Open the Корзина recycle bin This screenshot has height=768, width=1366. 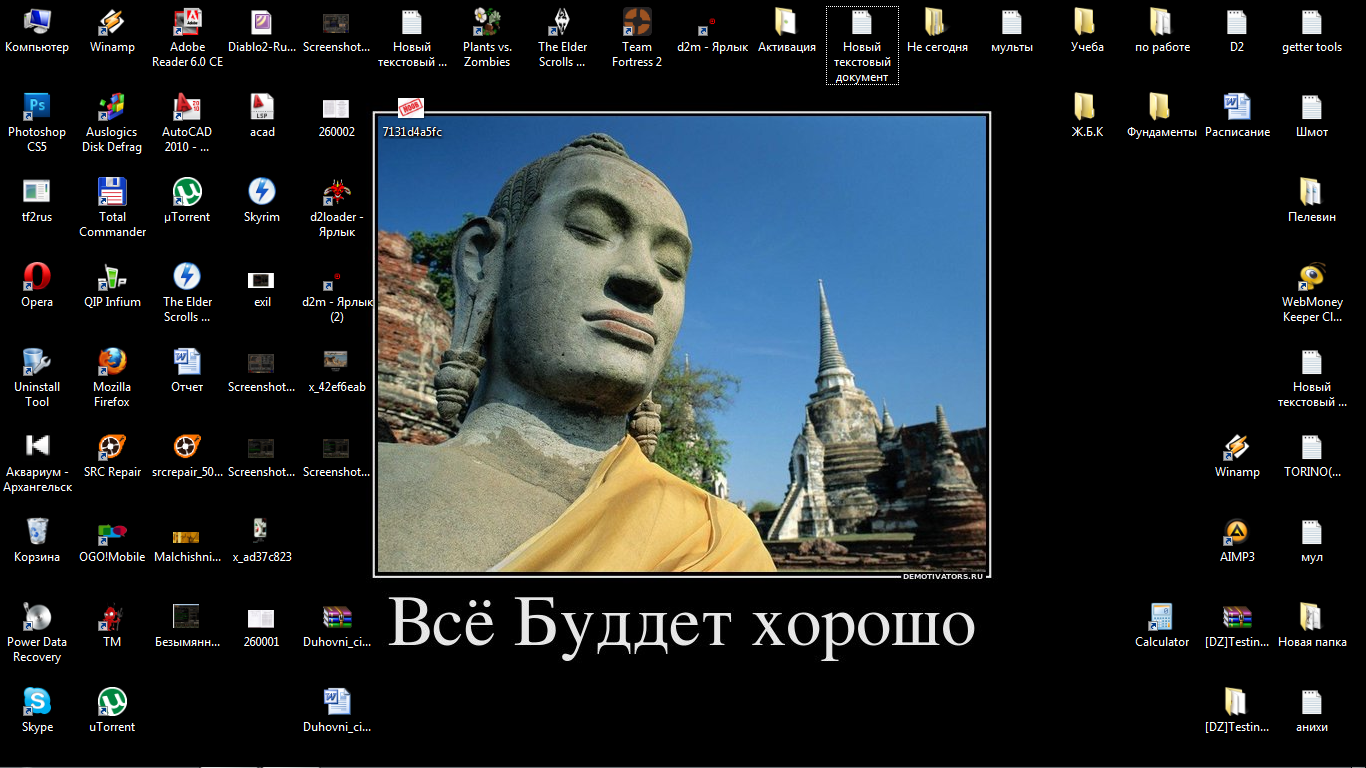tap(36, 530)
